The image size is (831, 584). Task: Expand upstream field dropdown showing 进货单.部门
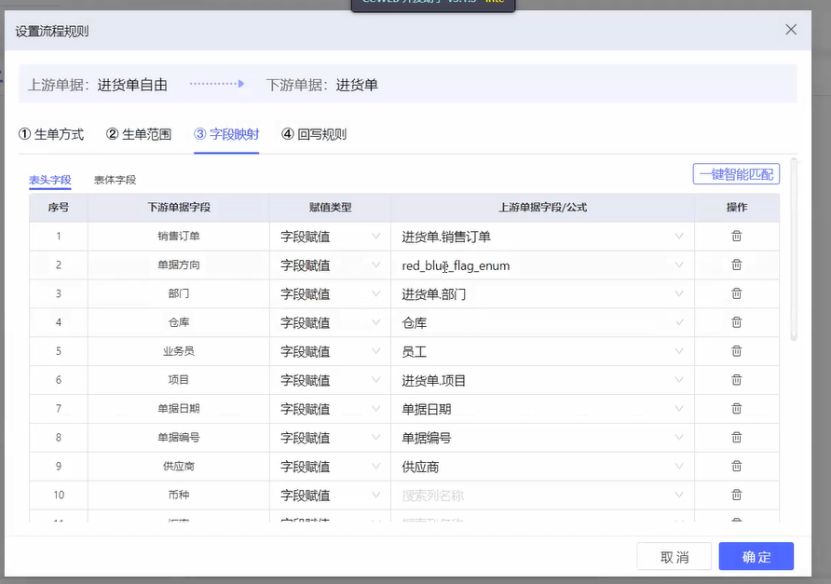pos(542,295)
